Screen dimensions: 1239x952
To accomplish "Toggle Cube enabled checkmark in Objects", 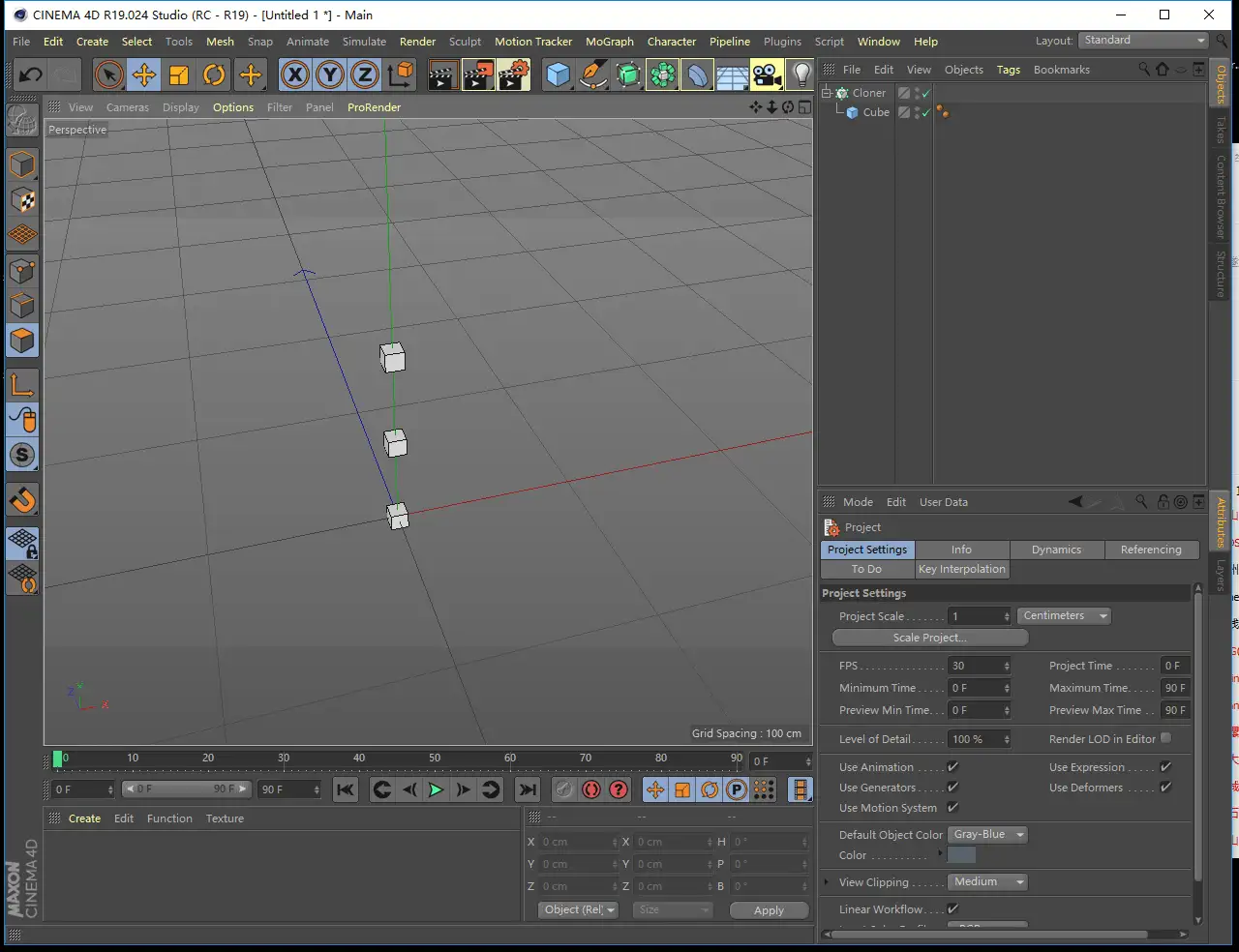I will coord(925,112).
